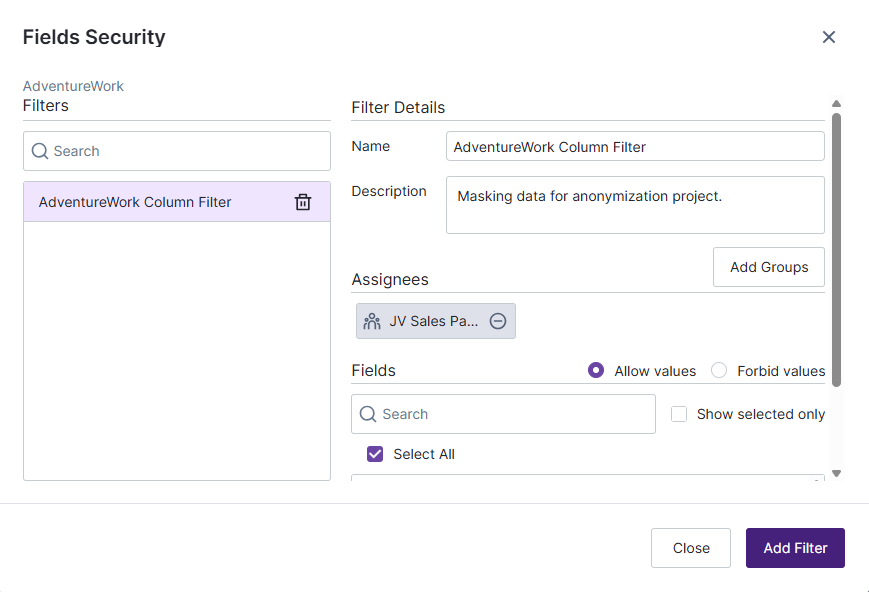Click the Add Filter button
This screenshot has height=592, width=869.
(794, 547)
